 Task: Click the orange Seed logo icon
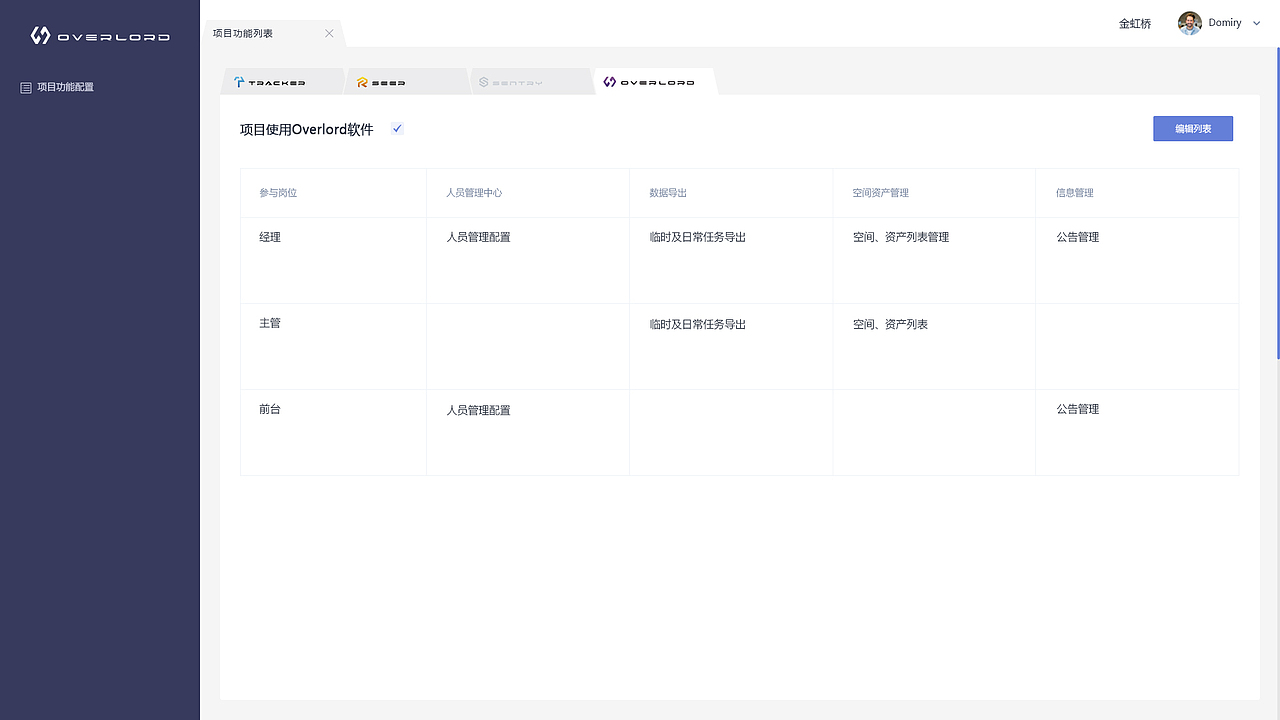pos(362,81)
